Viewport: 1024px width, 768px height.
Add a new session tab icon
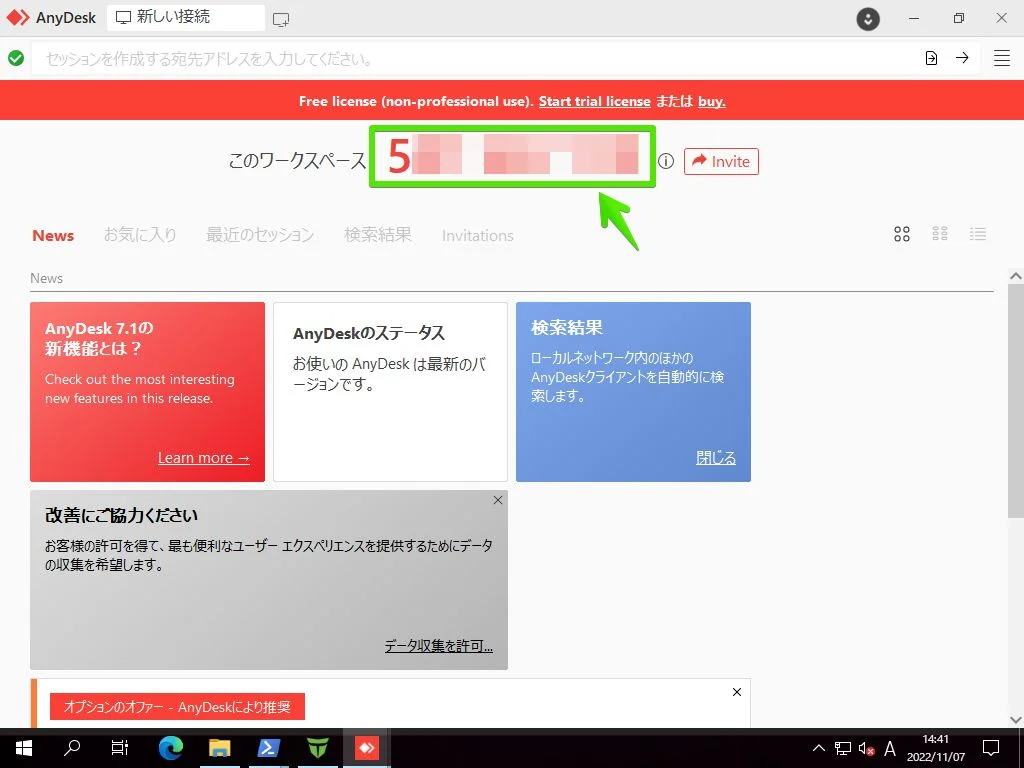pos(281,19)
